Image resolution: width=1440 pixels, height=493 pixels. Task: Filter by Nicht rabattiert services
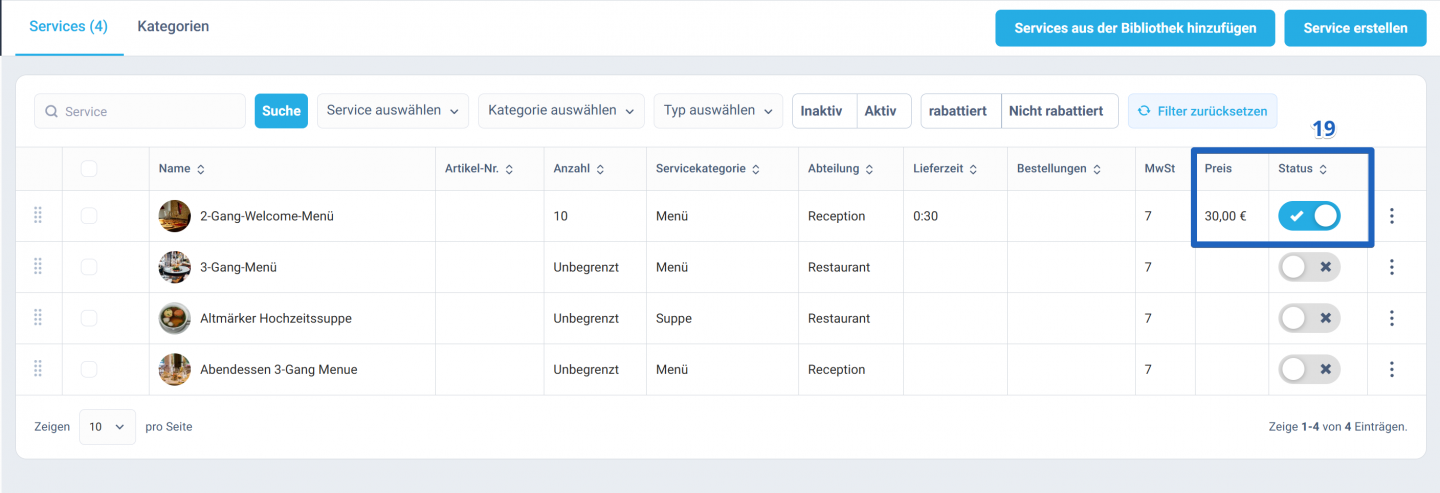1059,111
